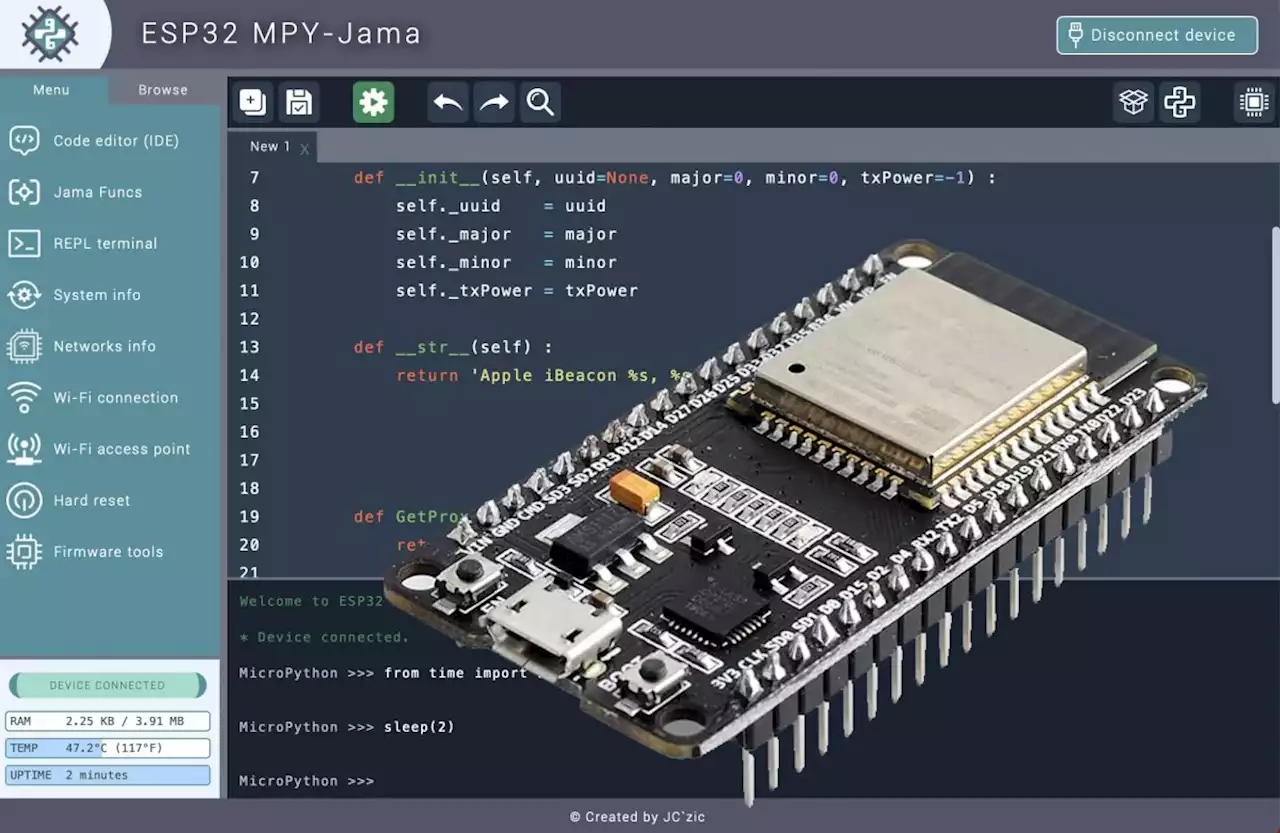
Task: Click the '* Device connected.' terminal message
Action: click(x=324, y=637)
